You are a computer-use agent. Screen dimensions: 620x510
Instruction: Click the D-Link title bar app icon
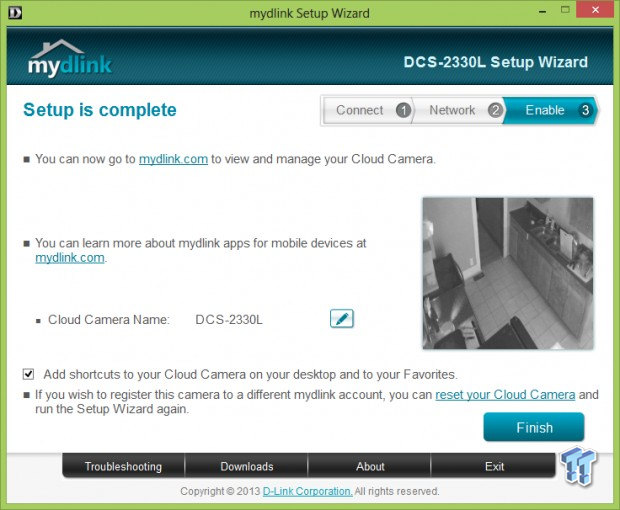coord(15,13)
